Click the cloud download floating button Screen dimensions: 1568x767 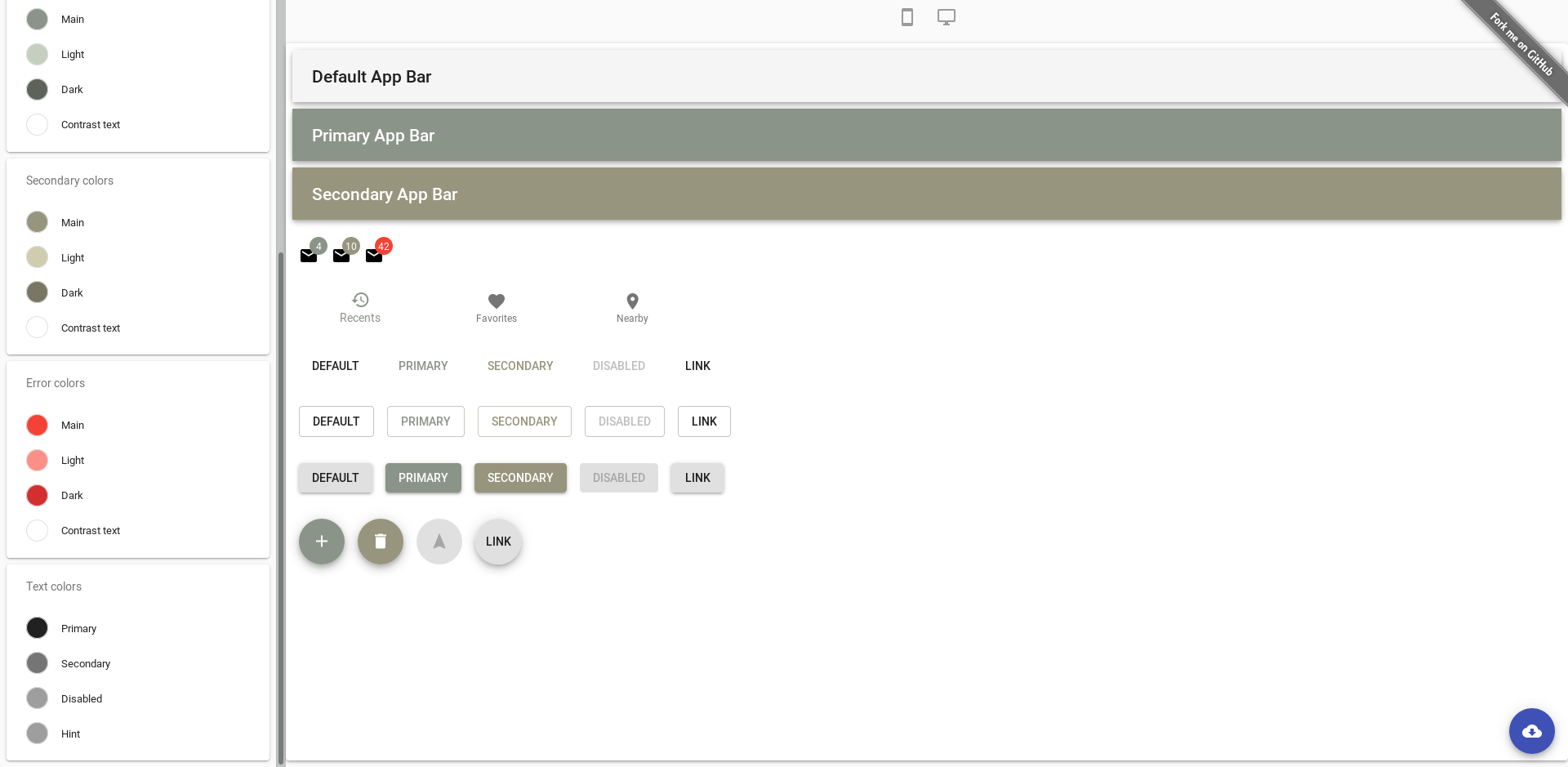point(1531,731)
